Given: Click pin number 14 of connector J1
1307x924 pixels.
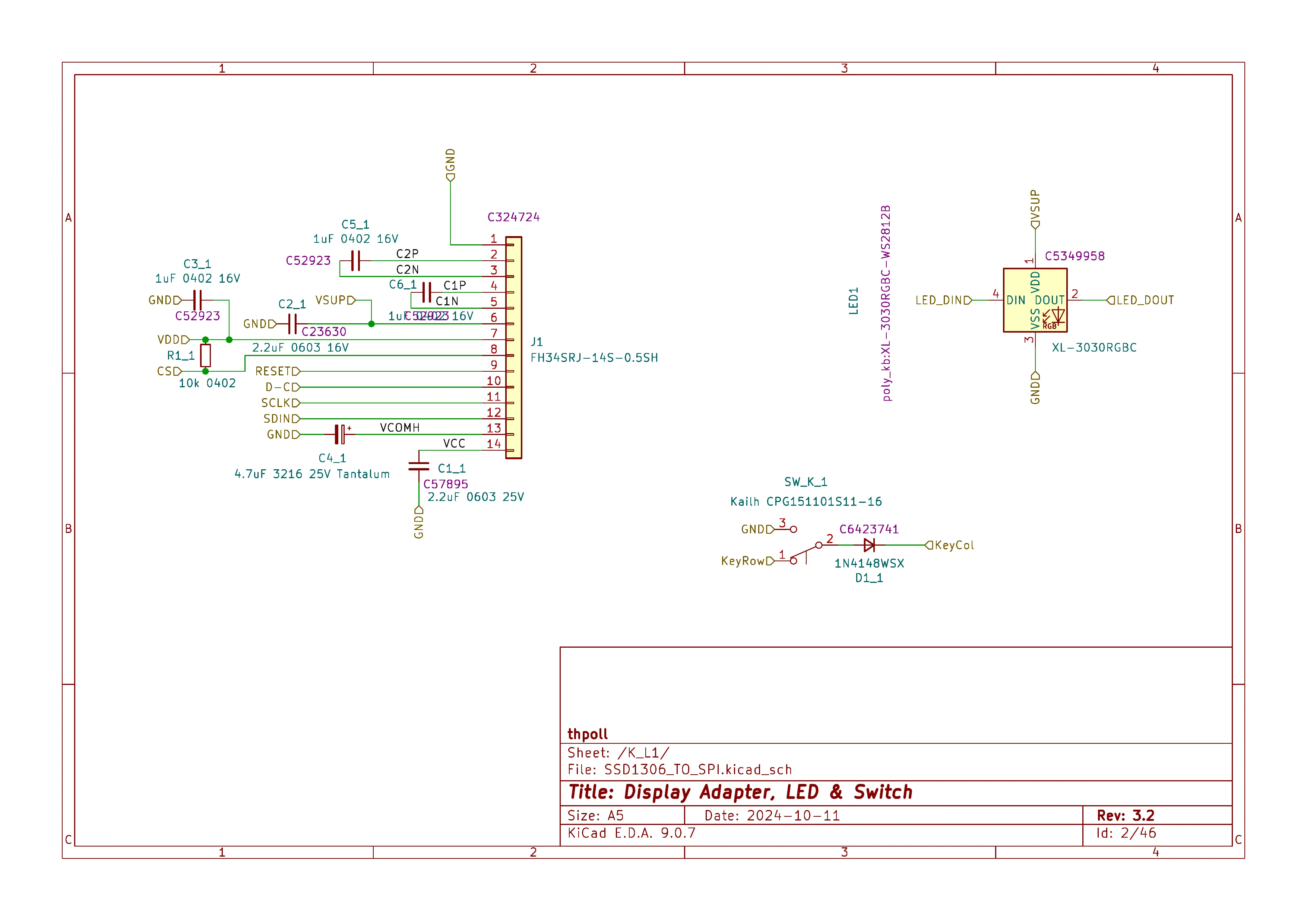Looking at the screenshot, I should 494,444.
